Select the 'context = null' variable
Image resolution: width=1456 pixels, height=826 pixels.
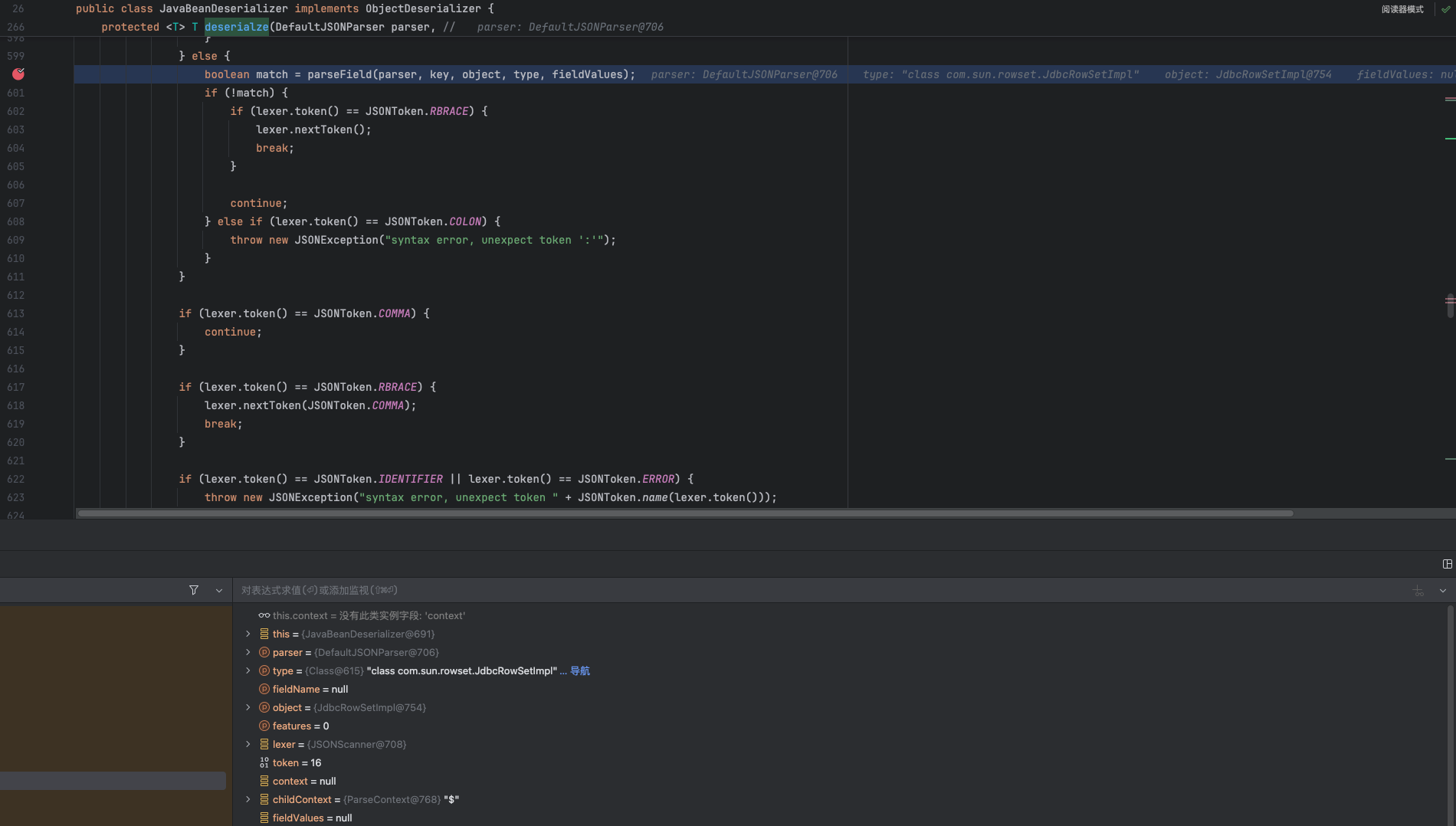tap(304, 781)
